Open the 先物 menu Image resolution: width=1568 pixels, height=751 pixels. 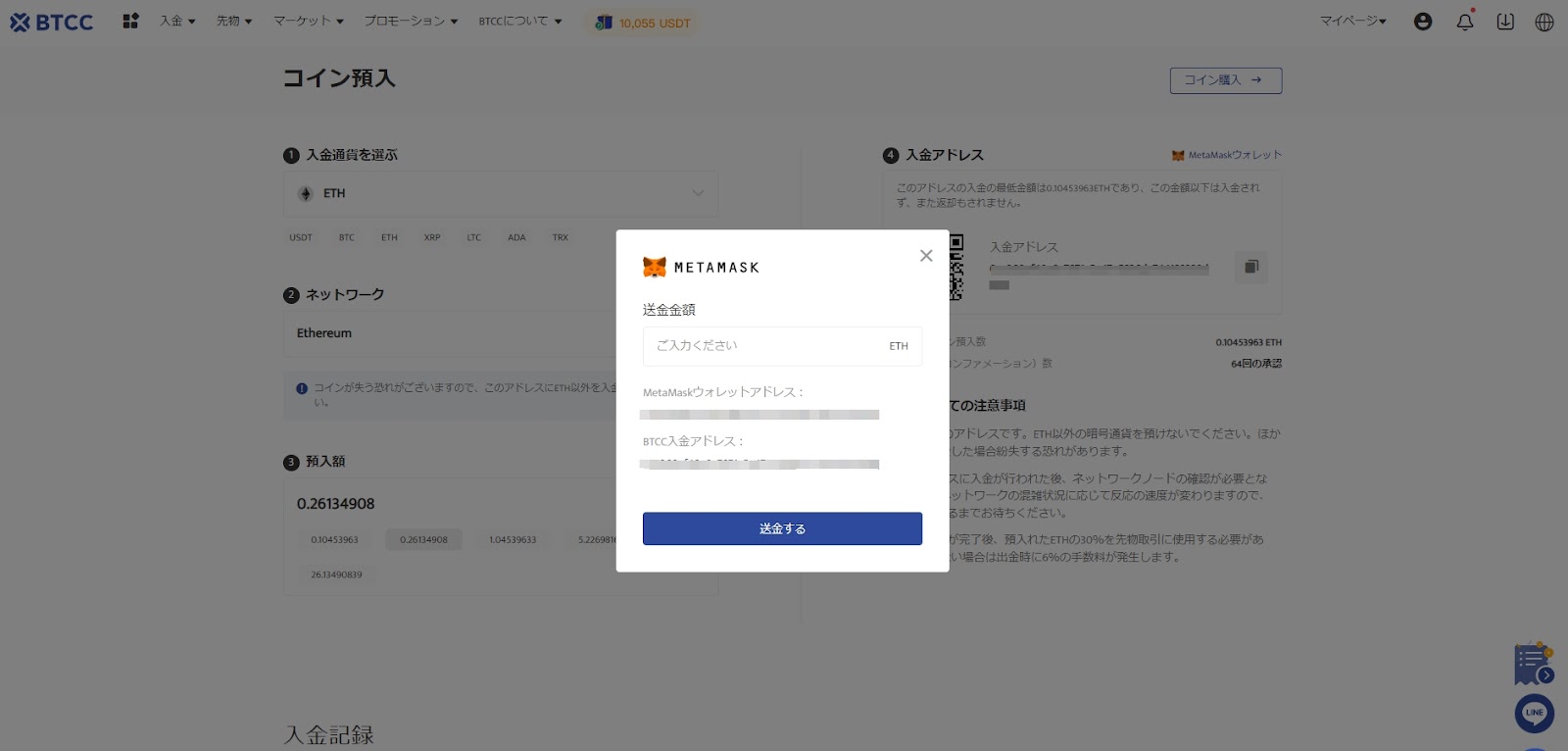pyautogui.click(x=234, y=21)
